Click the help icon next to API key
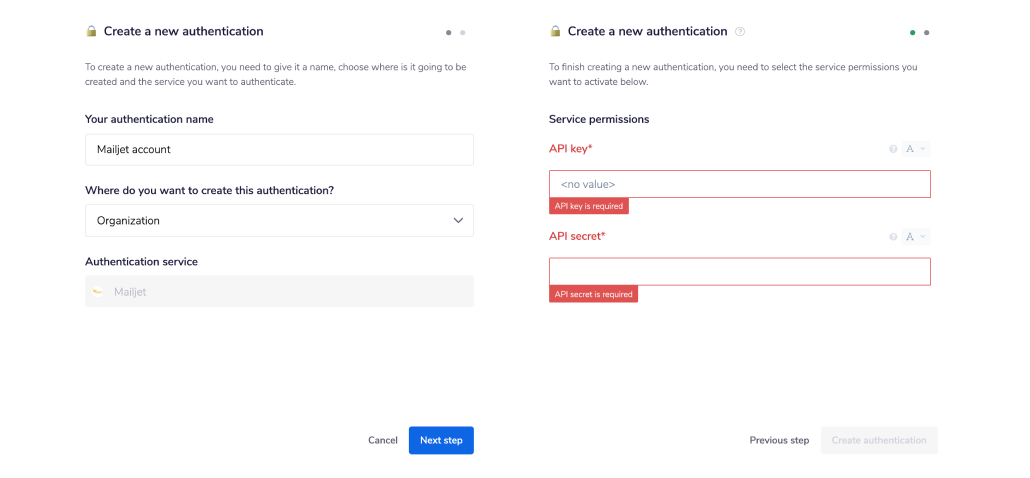Screen dimensions: 1030x478 tap(894, 149)
